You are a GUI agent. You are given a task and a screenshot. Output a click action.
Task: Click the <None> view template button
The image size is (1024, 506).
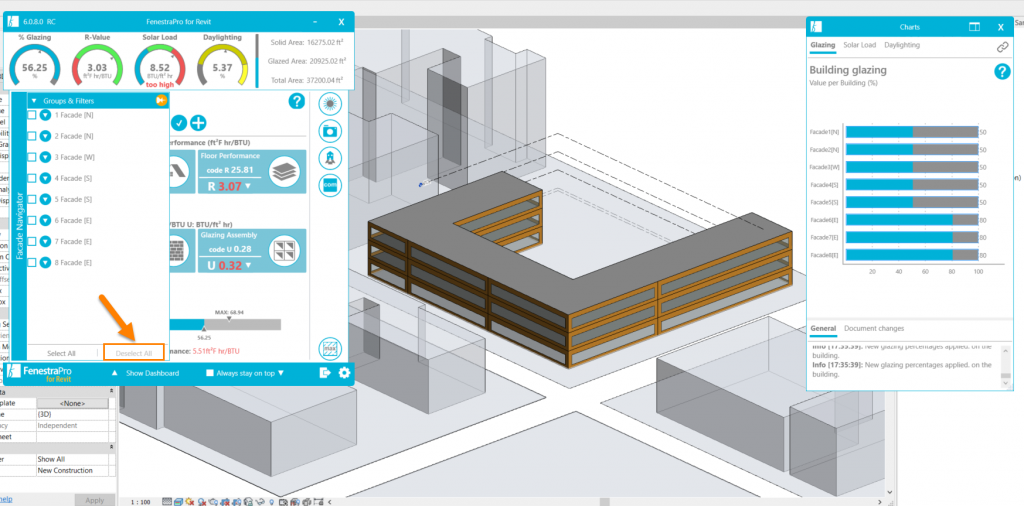click(x=72, y=403)
